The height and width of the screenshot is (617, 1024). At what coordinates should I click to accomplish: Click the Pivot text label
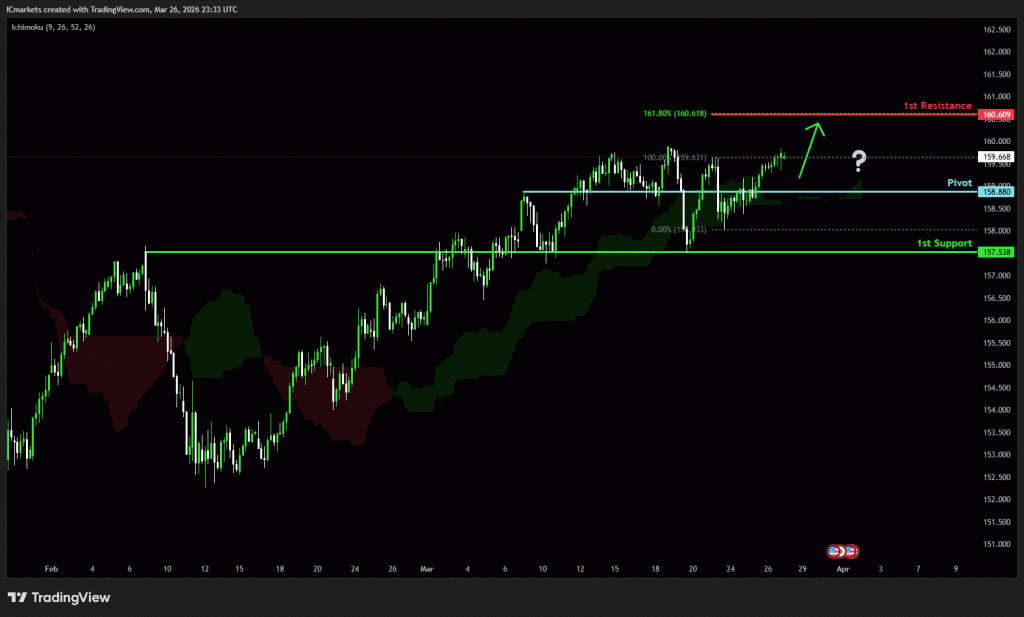click(959, 183)
